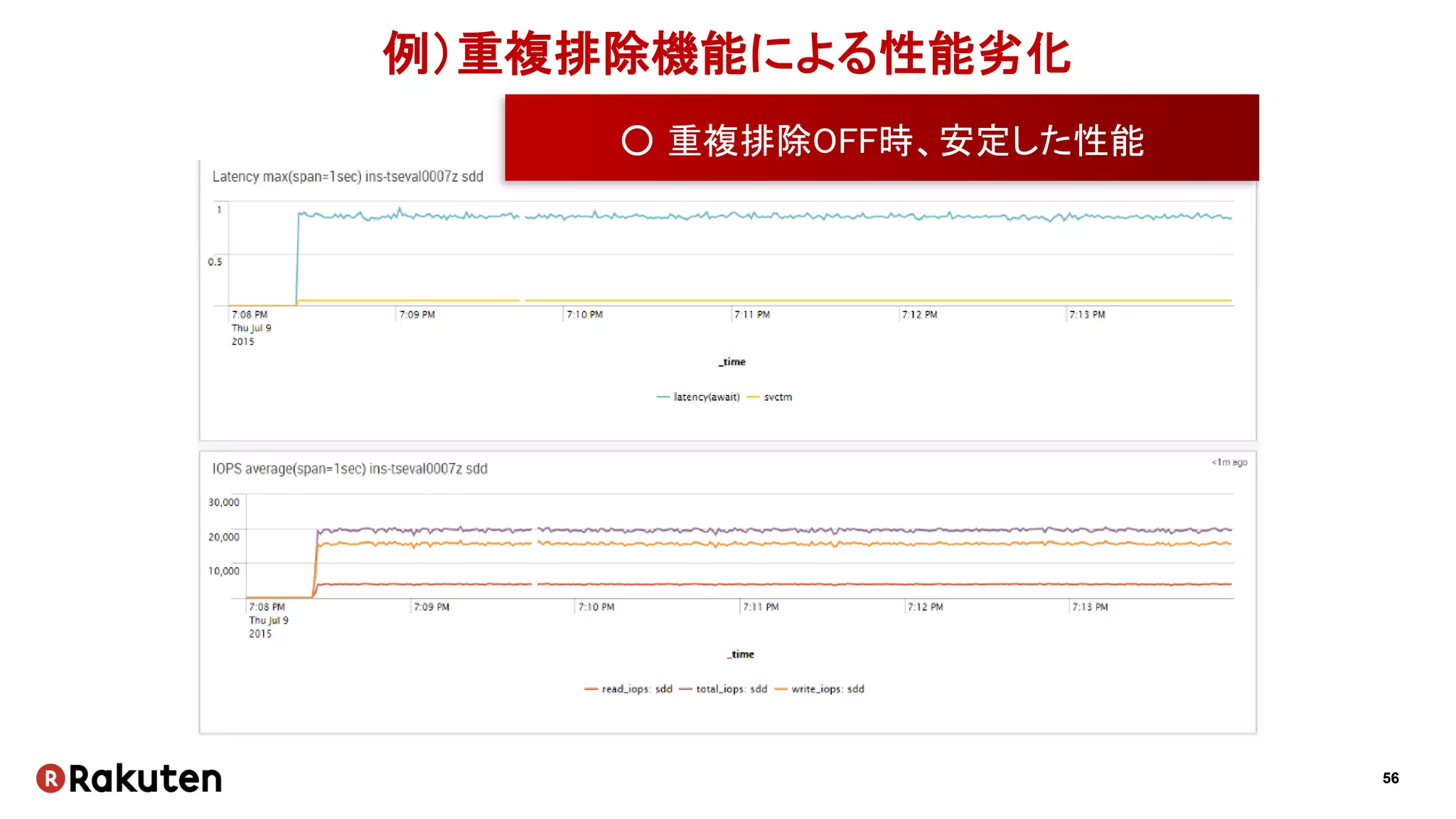Screen dimensions: 1456x819
Task: Click the 7:10 PM label on IOPS chart
Action: [x=596, y=606]
